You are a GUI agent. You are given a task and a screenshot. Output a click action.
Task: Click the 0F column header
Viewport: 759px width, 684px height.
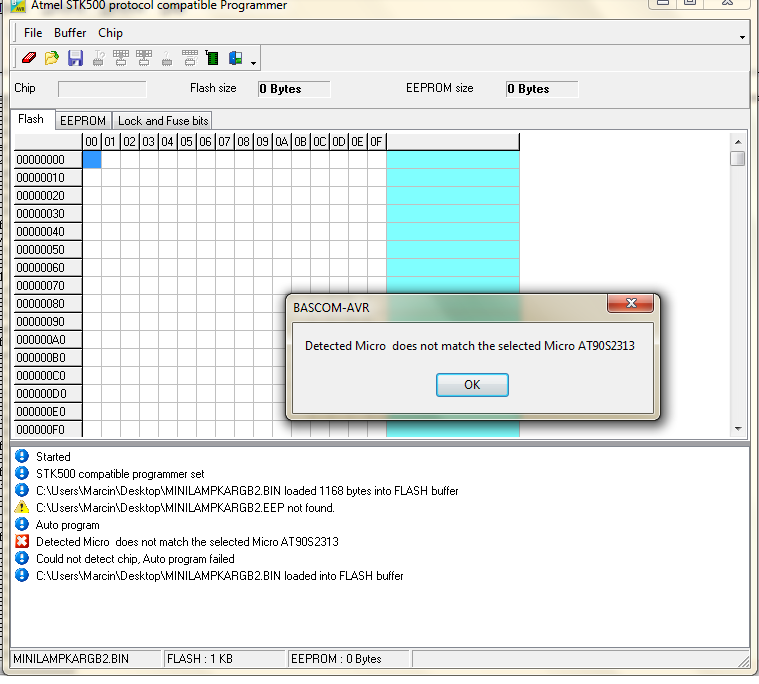[x=377, y=142]
